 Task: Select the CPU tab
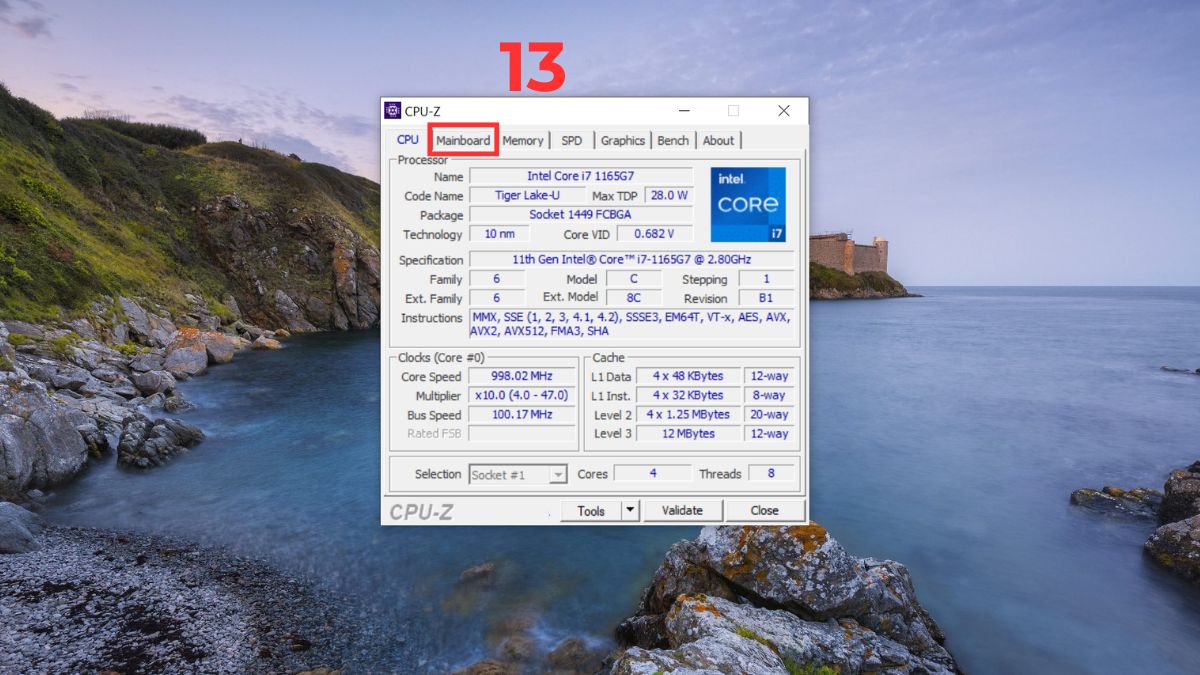[408, 140]
